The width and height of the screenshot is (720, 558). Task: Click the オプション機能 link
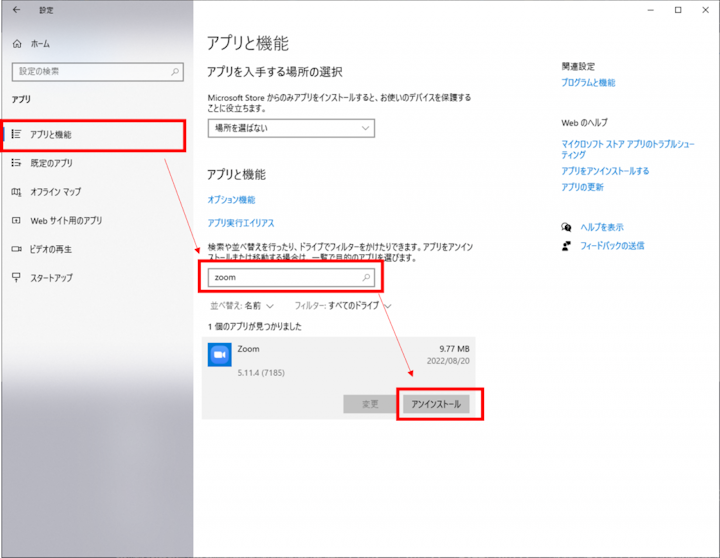pos(231,200)
